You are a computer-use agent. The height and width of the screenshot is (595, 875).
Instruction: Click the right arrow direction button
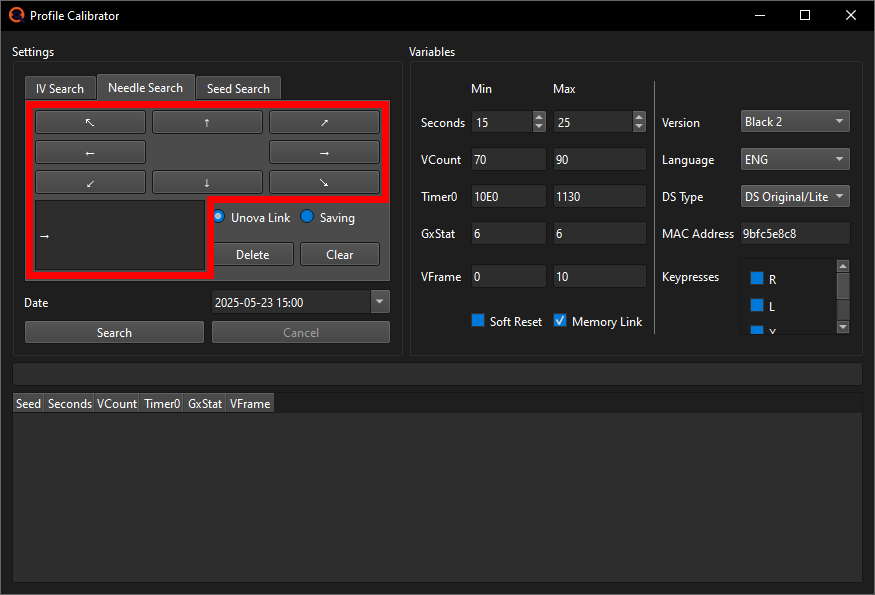click(323, 152)
